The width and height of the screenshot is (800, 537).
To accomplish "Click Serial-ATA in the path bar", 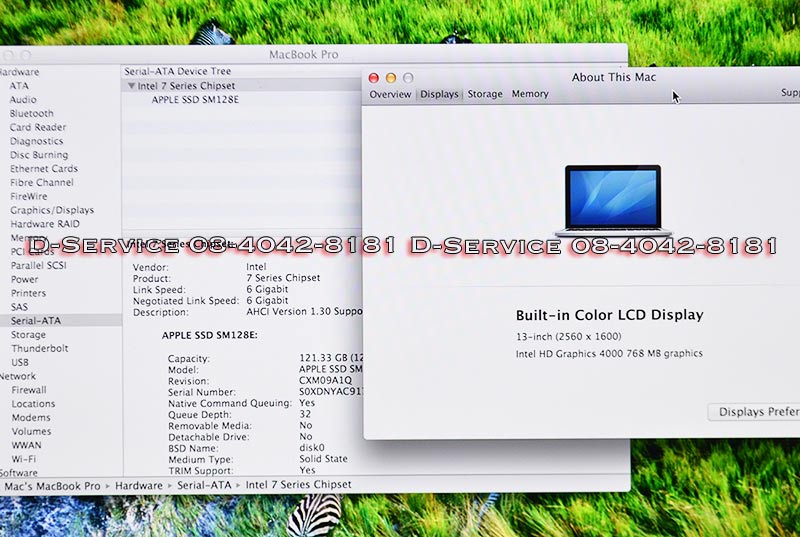I will point(204,485).
